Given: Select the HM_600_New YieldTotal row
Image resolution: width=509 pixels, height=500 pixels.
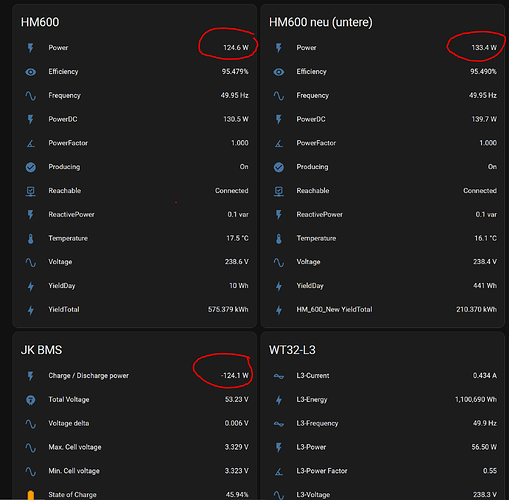Looking at the screenshot, I should pyautogui.click(x=383, y=310).
